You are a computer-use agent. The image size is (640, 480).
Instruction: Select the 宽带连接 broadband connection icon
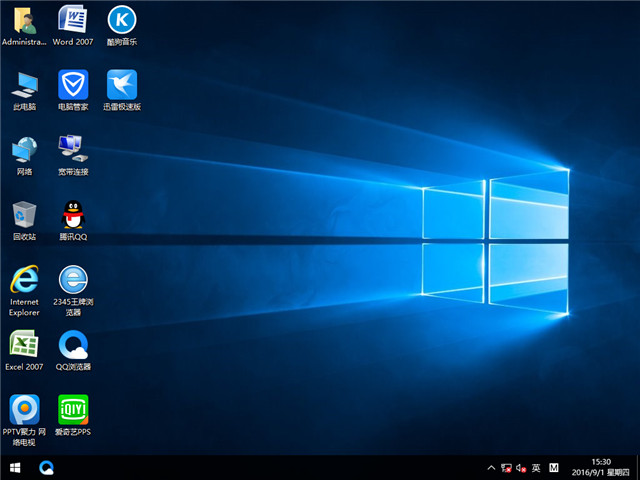(72, 150)
